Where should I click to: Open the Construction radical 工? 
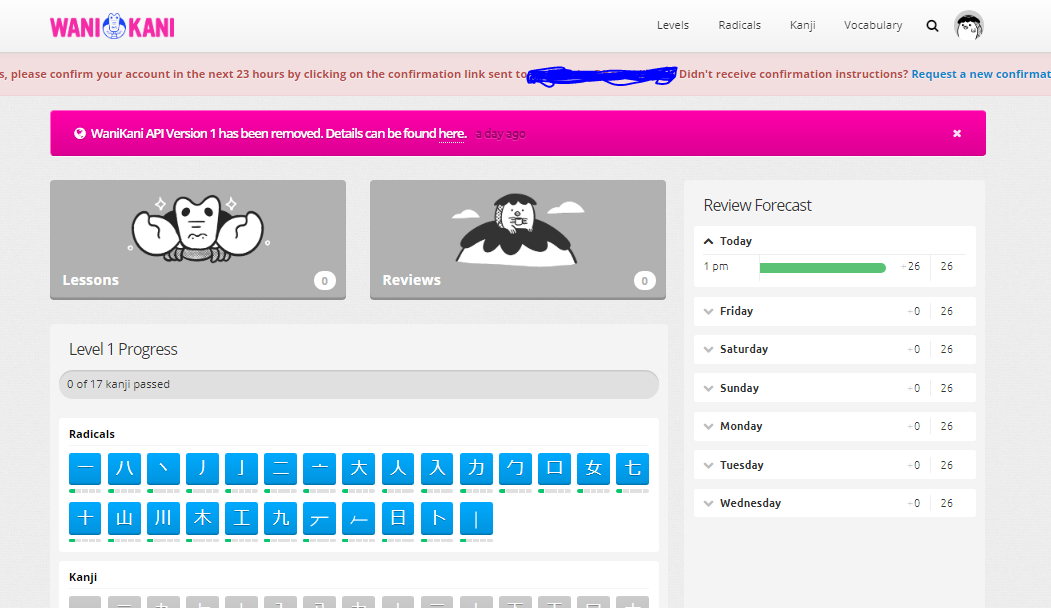click(241, 518)
